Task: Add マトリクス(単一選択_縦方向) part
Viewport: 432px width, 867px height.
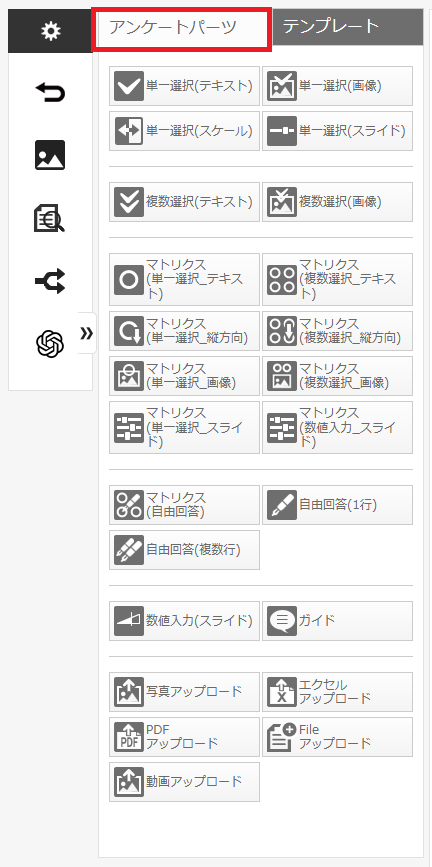Action: [x=184, y=331]
